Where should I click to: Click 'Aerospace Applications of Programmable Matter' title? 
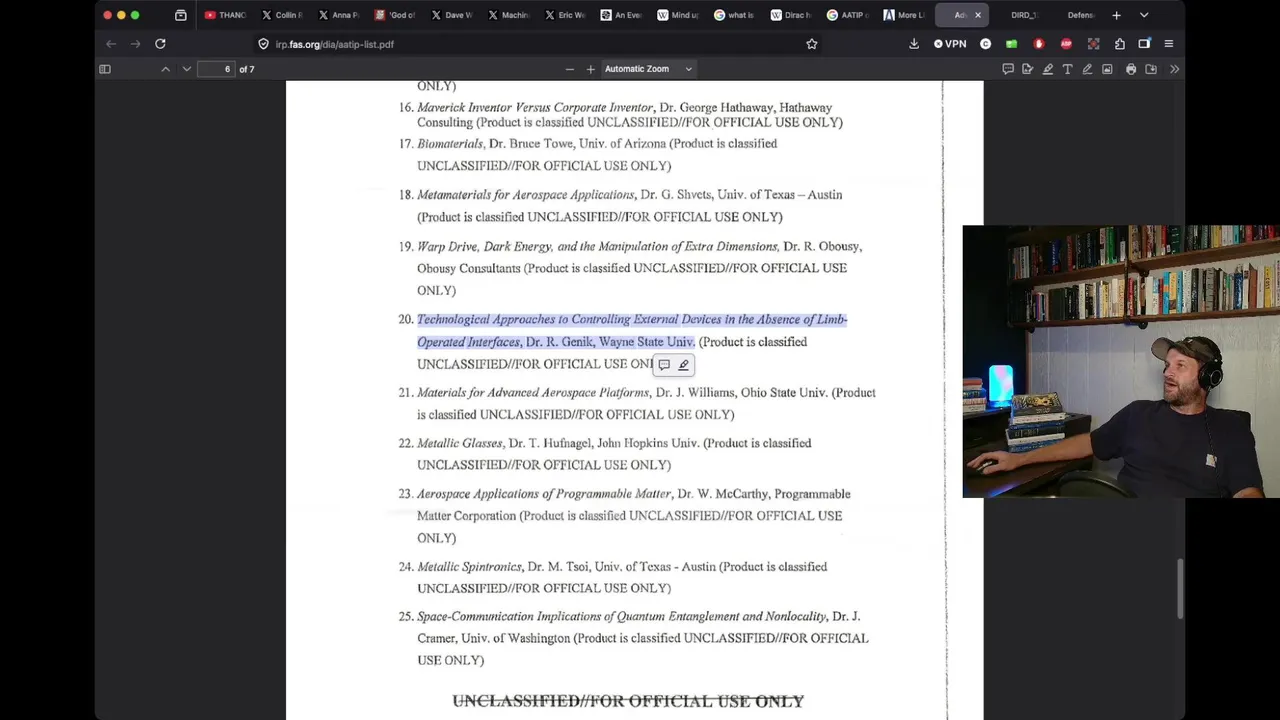[543, 494]
